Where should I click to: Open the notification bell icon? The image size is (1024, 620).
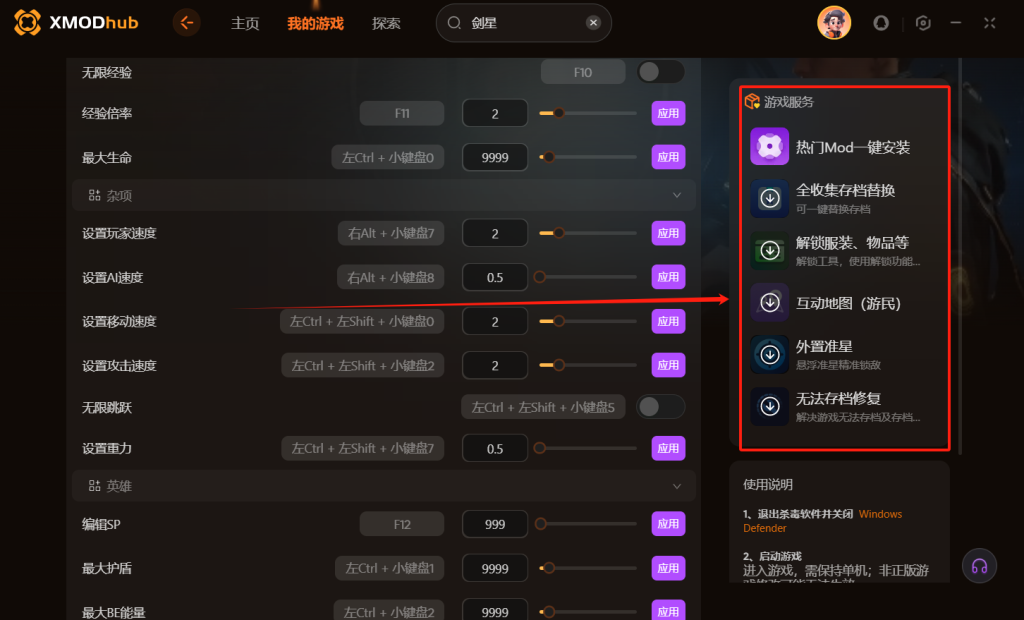(x=881, y=23)
